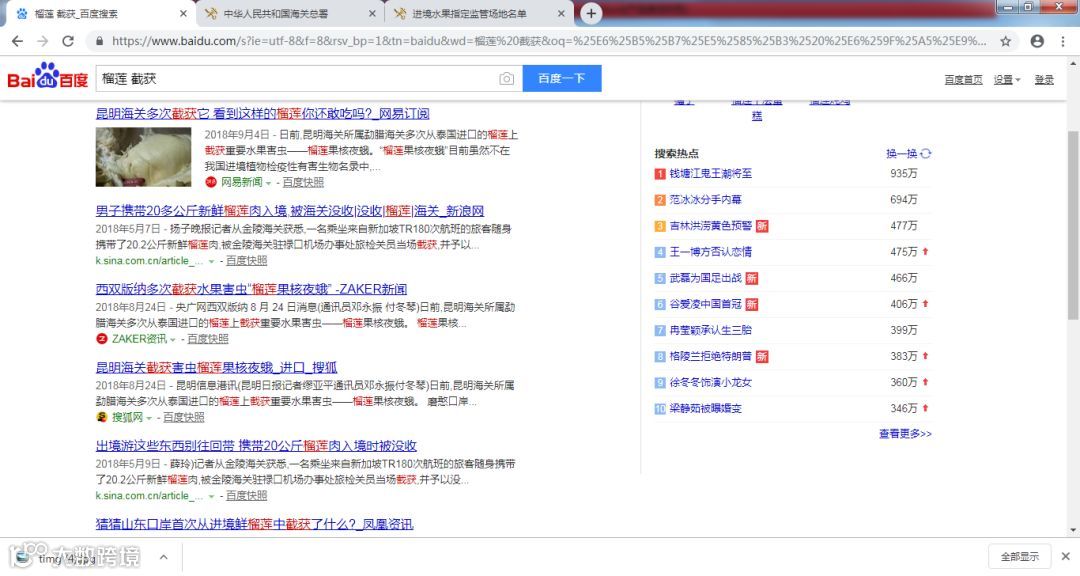Open hot search 王一博方否认恋情
Viewport: 1080px width, 576px height.
(711, 252)
